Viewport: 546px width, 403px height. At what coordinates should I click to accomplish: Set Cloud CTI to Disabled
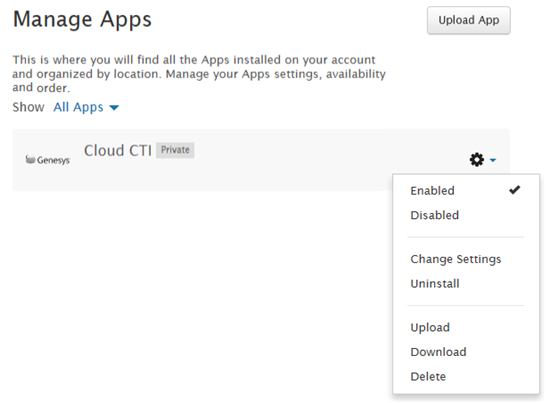(x=435, y=215)
